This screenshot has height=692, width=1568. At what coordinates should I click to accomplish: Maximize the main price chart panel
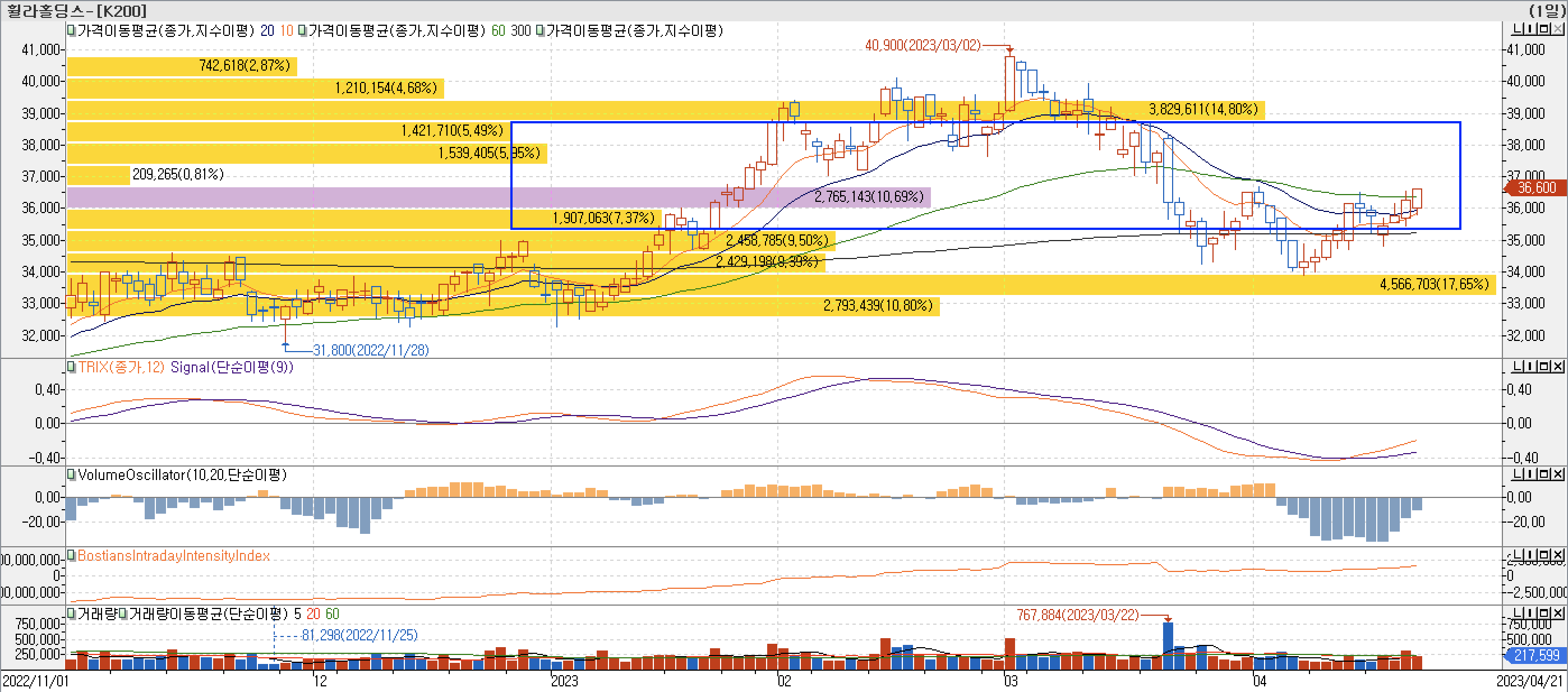pyautogui.click(x=1544, y=29)
